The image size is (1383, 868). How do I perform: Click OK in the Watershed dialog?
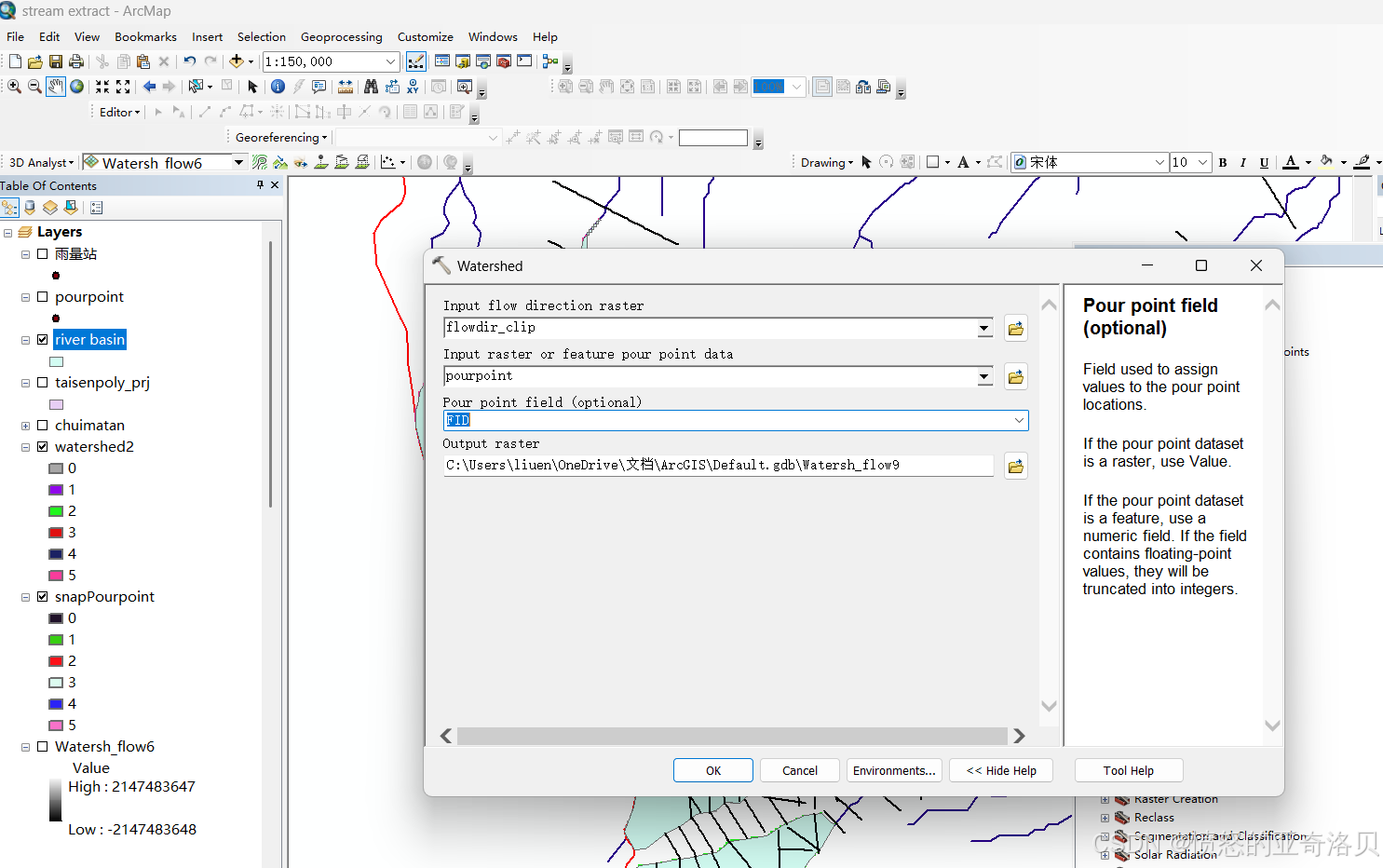click(x=713, y=770)
